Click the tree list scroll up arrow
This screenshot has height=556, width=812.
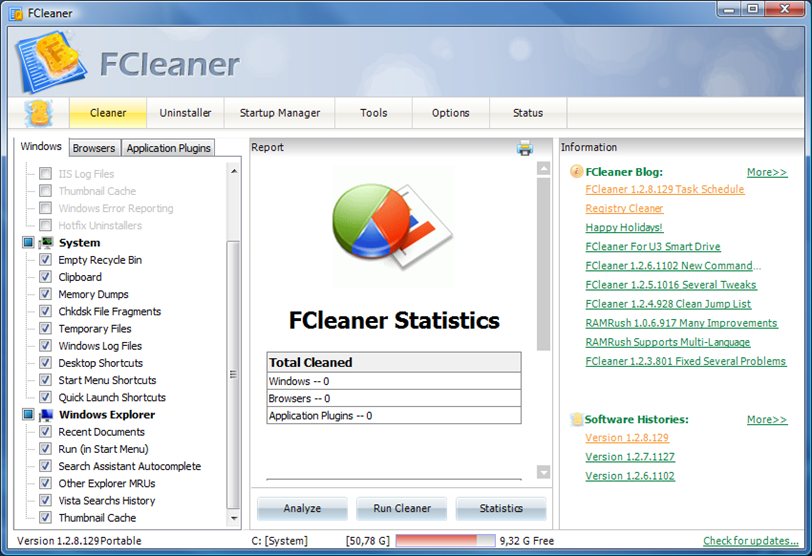tap(234, 170)
